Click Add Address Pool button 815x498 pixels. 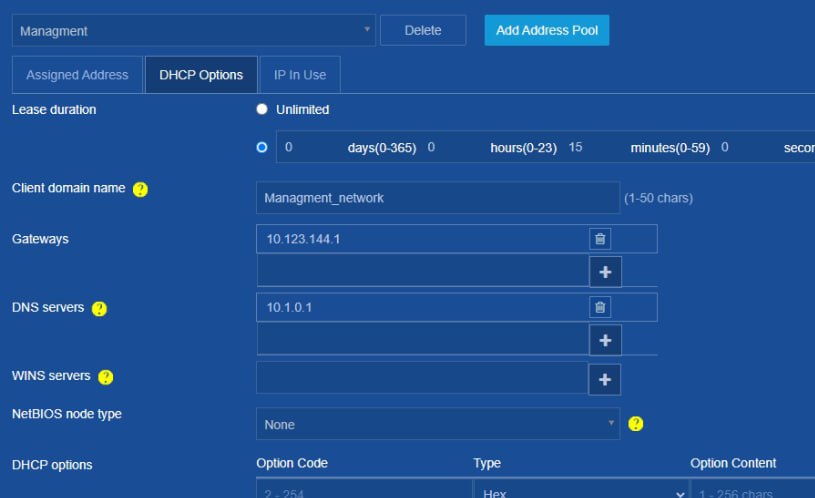[x=547, y=30]
